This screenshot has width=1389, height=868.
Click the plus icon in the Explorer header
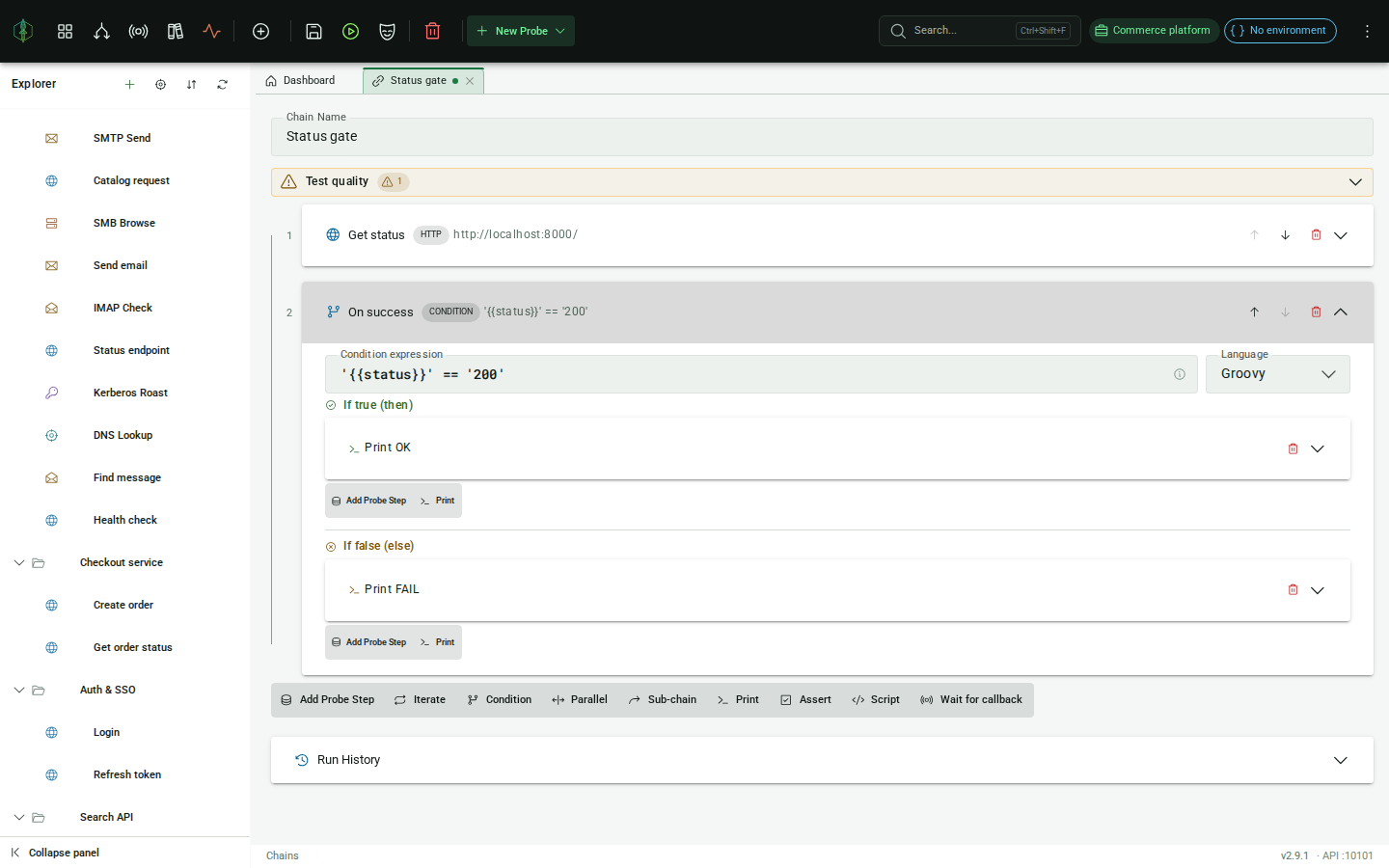[129, 84]
